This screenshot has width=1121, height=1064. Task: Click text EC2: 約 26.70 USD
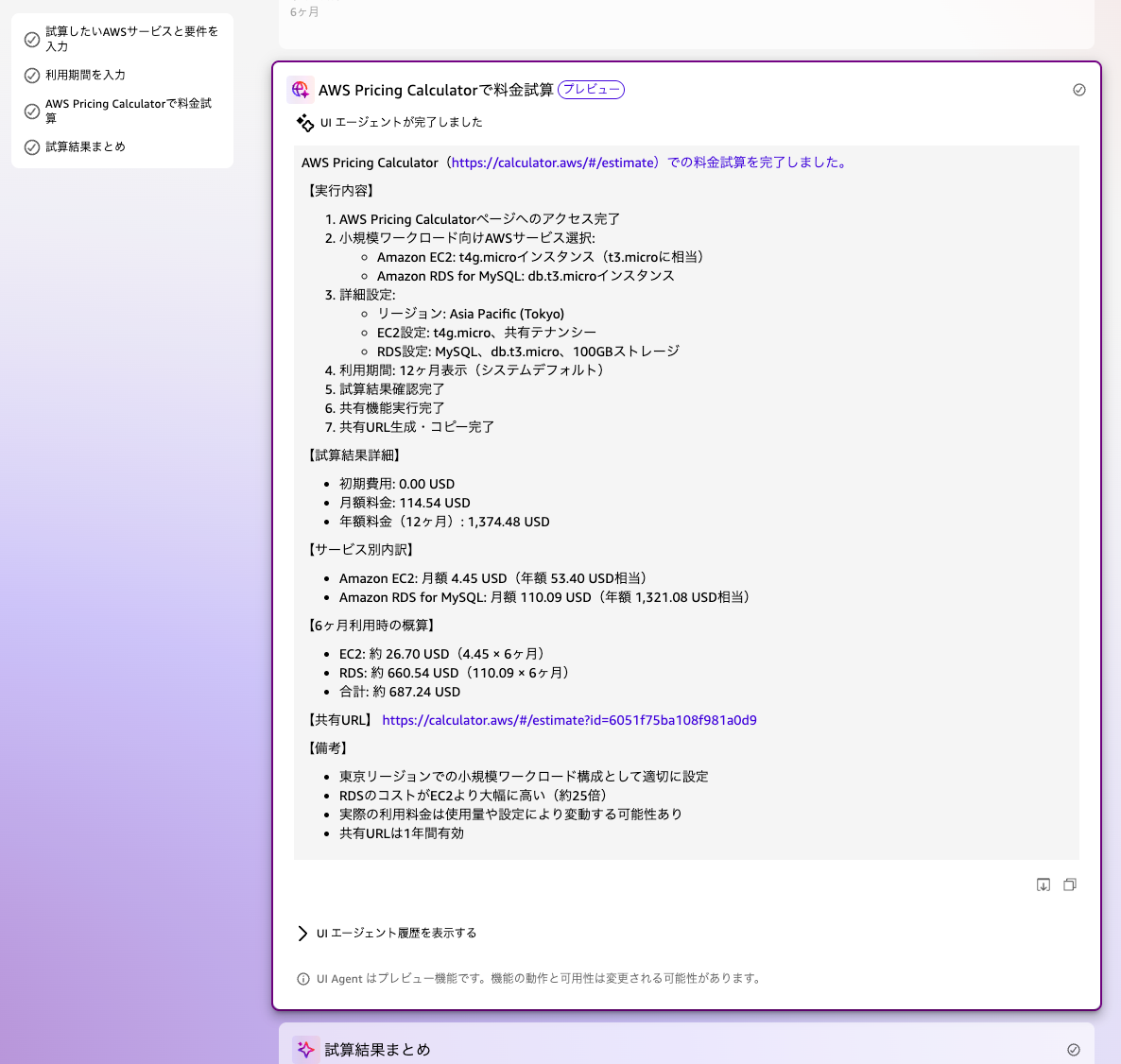click(394, 654)
